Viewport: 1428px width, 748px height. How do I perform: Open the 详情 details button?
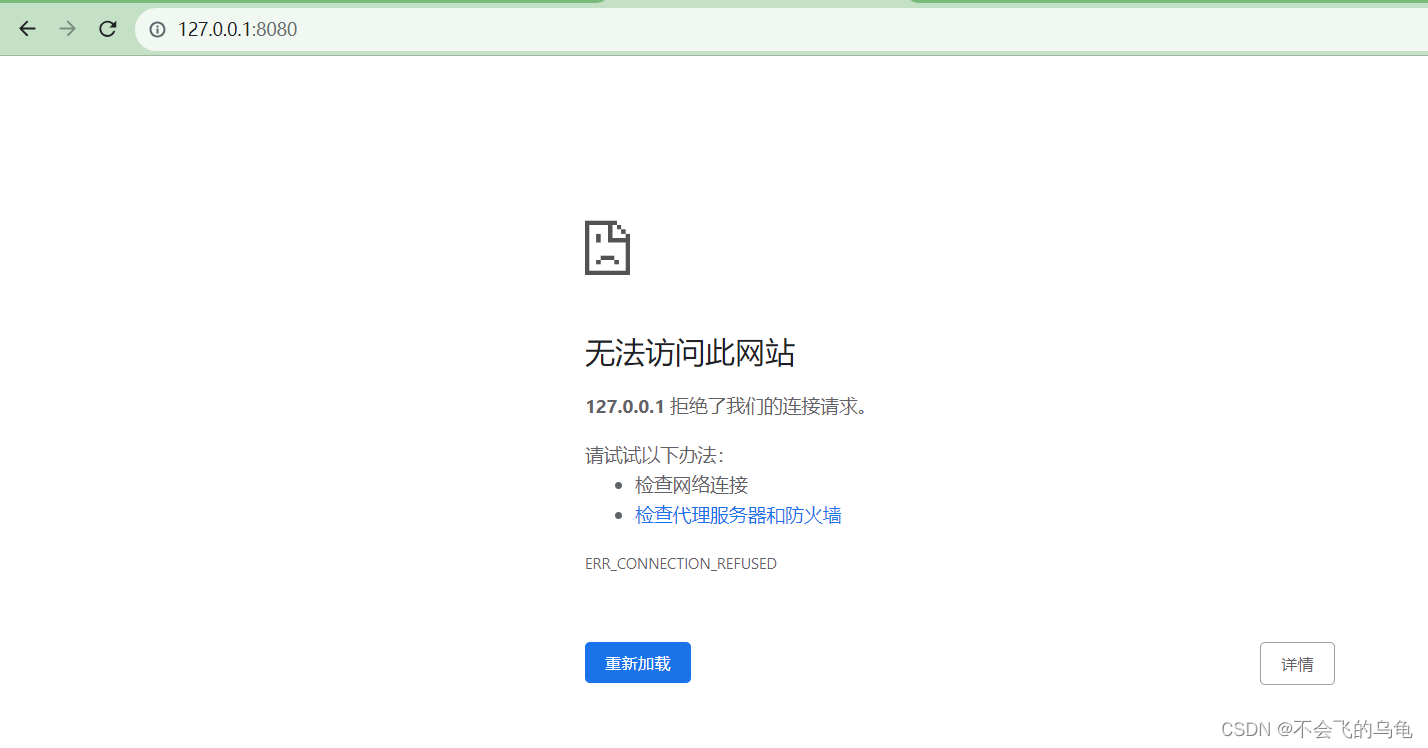click(x=1297, y=664)
